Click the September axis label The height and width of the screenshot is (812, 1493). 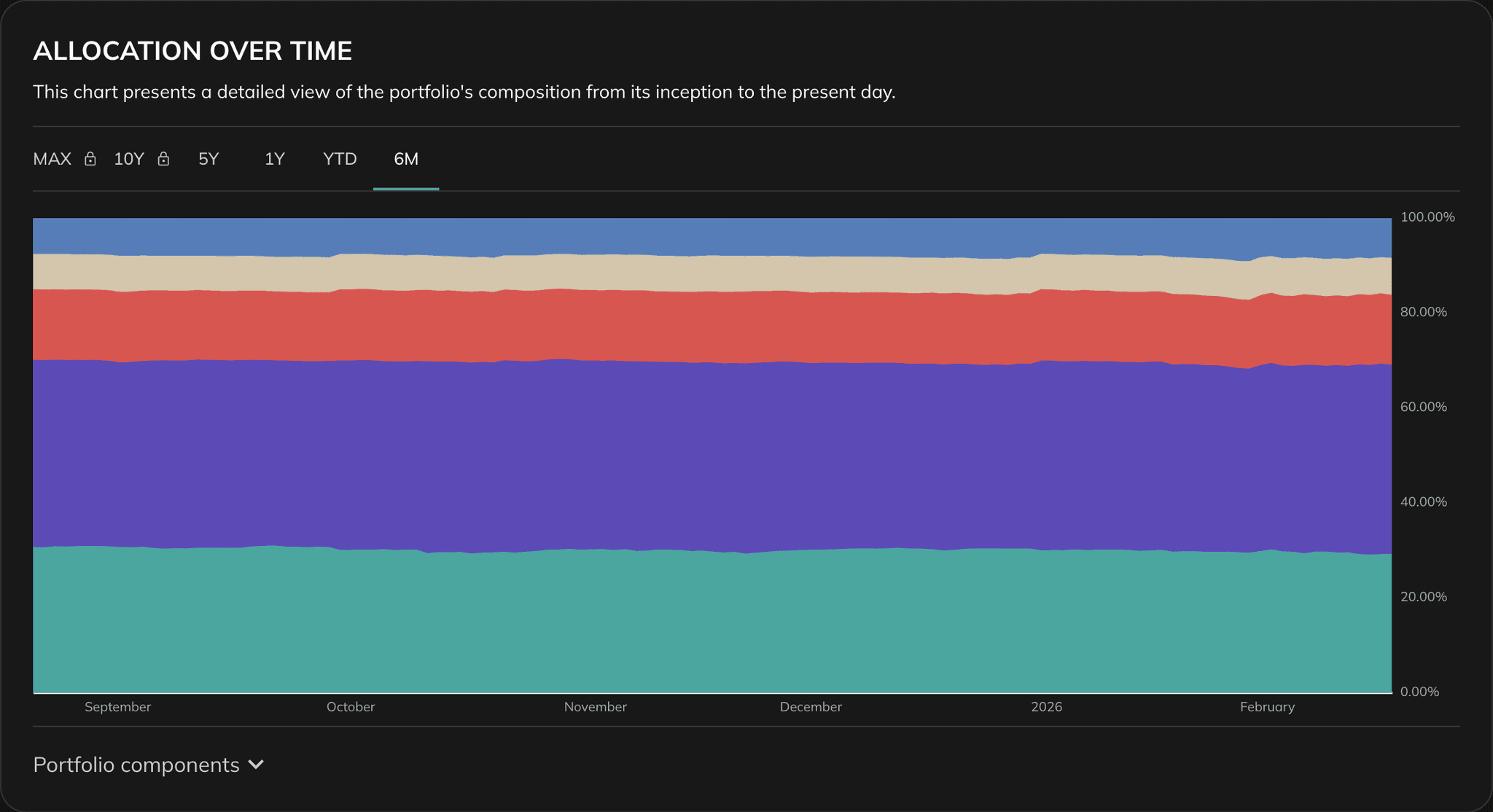pos(118,706)
